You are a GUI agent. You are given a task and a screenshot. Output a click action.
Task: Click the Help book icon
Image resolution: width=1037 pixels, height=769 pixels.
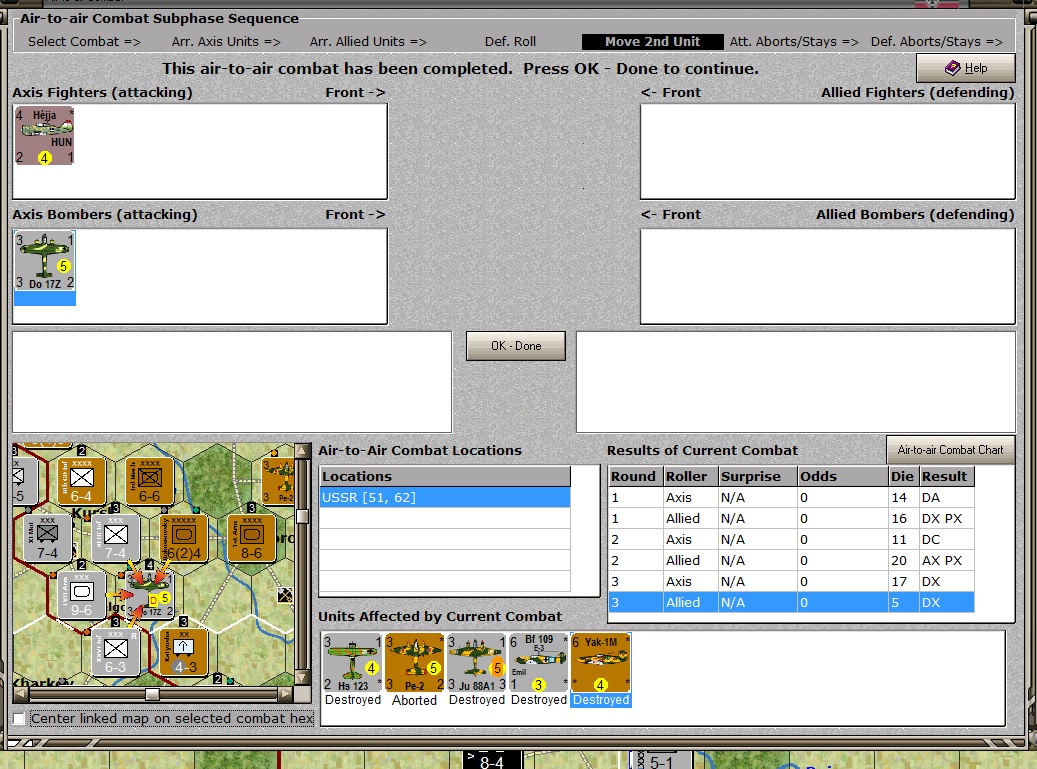(952, 67)
